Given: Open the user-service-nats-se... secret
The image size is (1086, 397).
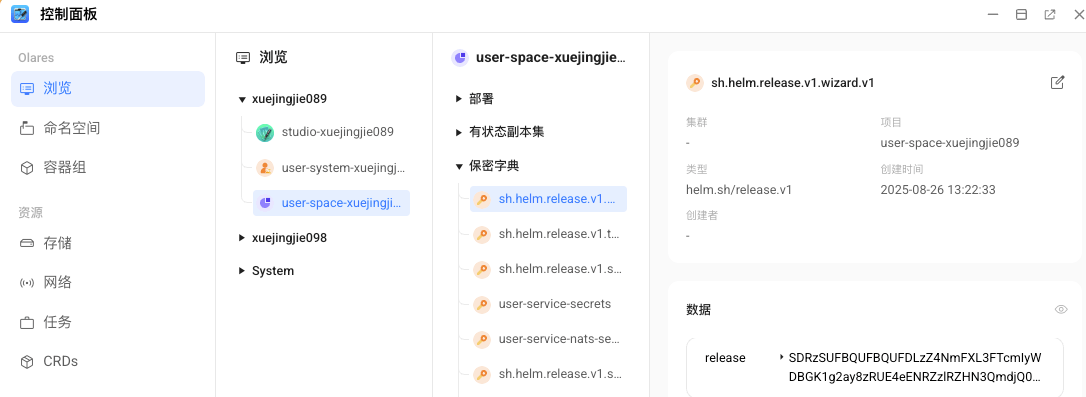Looking at the screenshot, I should coord(548,339).
